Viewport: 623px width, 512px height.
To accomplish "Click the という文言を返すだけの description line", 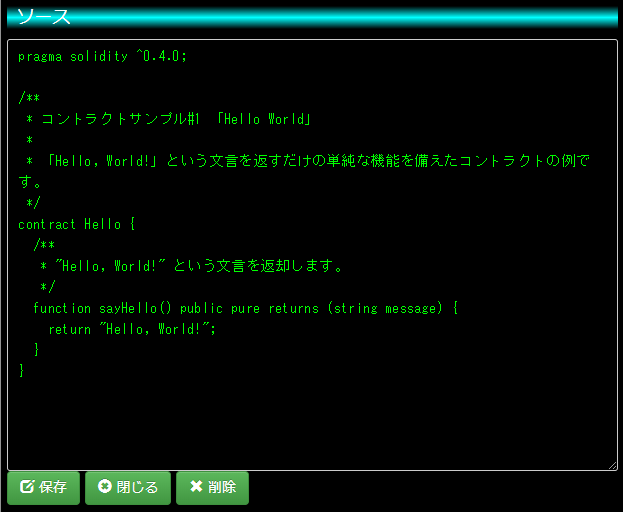I will click(x=308, y=161).
